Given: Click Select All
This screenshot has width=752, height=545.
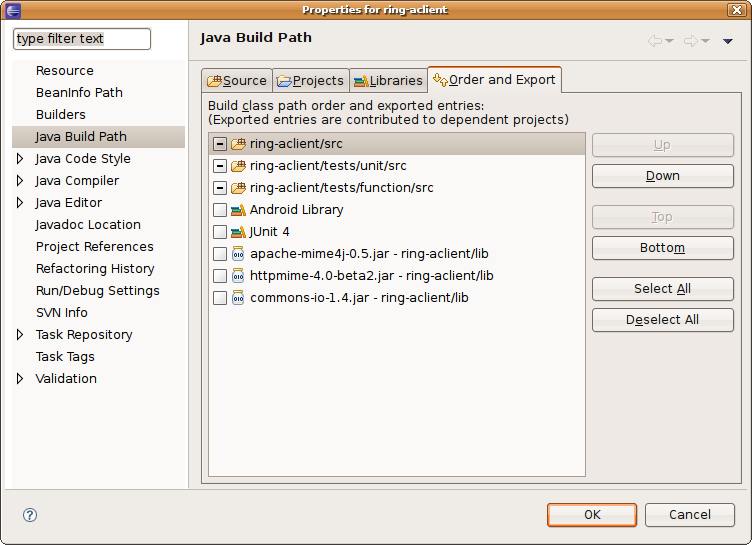Looking at the screenshot, I should coord(662,289).
